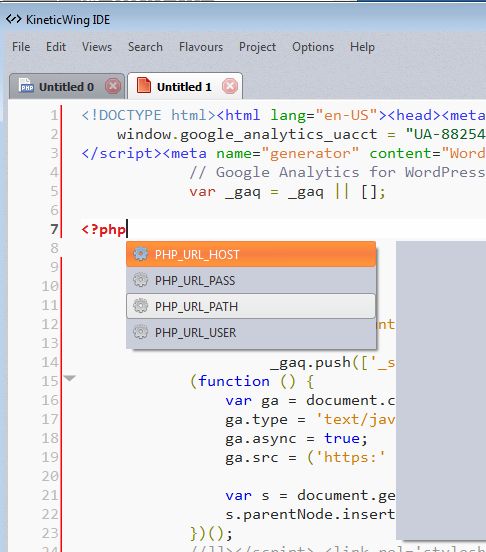This screenshot has width=486, height=552.
Task: Select PHP_URL_PATH from autocomplete list
Action: pos(251,306)
